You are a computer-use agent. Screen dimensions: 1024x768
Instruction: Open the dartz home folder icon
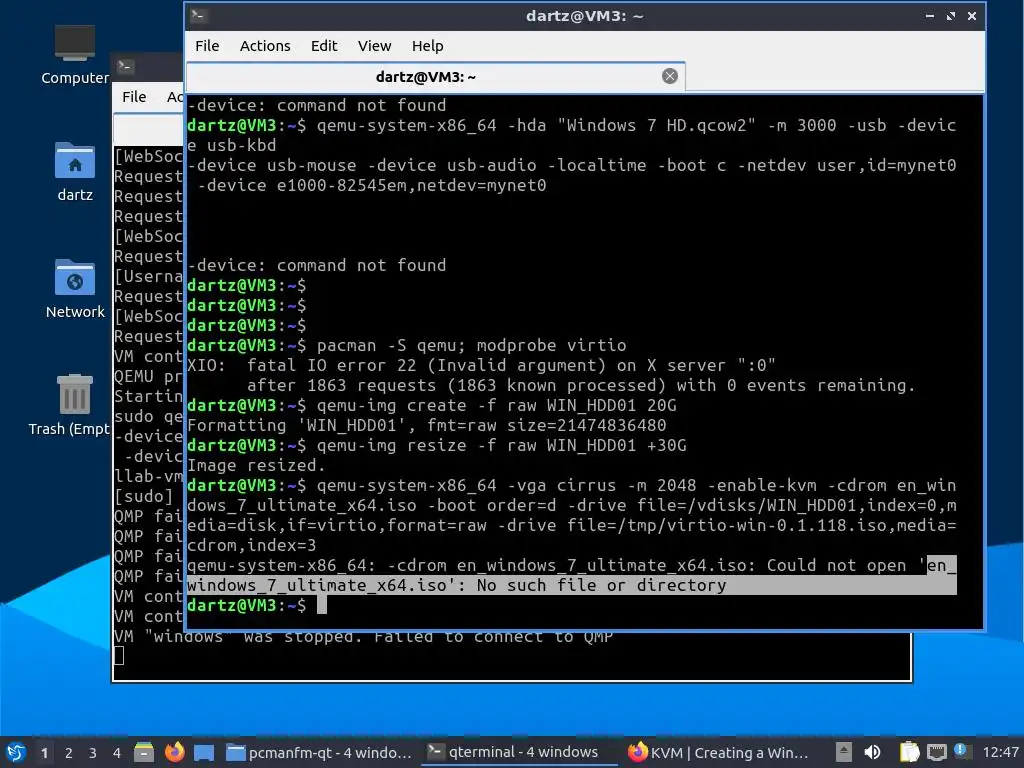tap(75, 172)
